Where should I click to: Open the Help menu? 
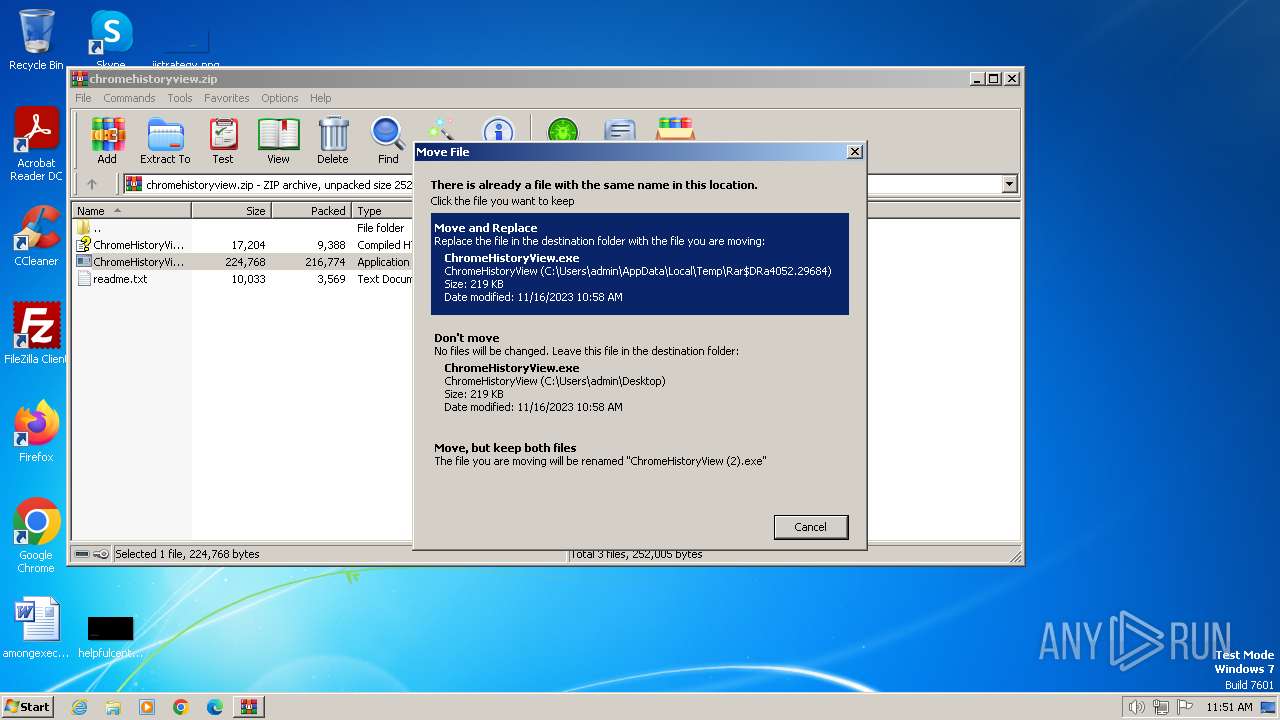click(x=320, y=98)
